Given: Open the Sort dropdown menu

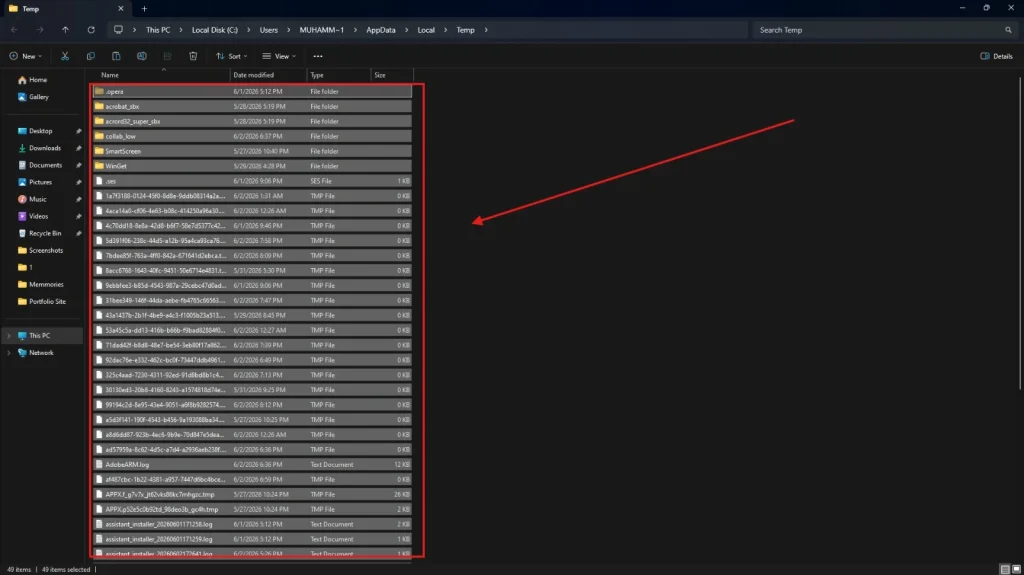Looking at the screenshot, I should point(231,56).
